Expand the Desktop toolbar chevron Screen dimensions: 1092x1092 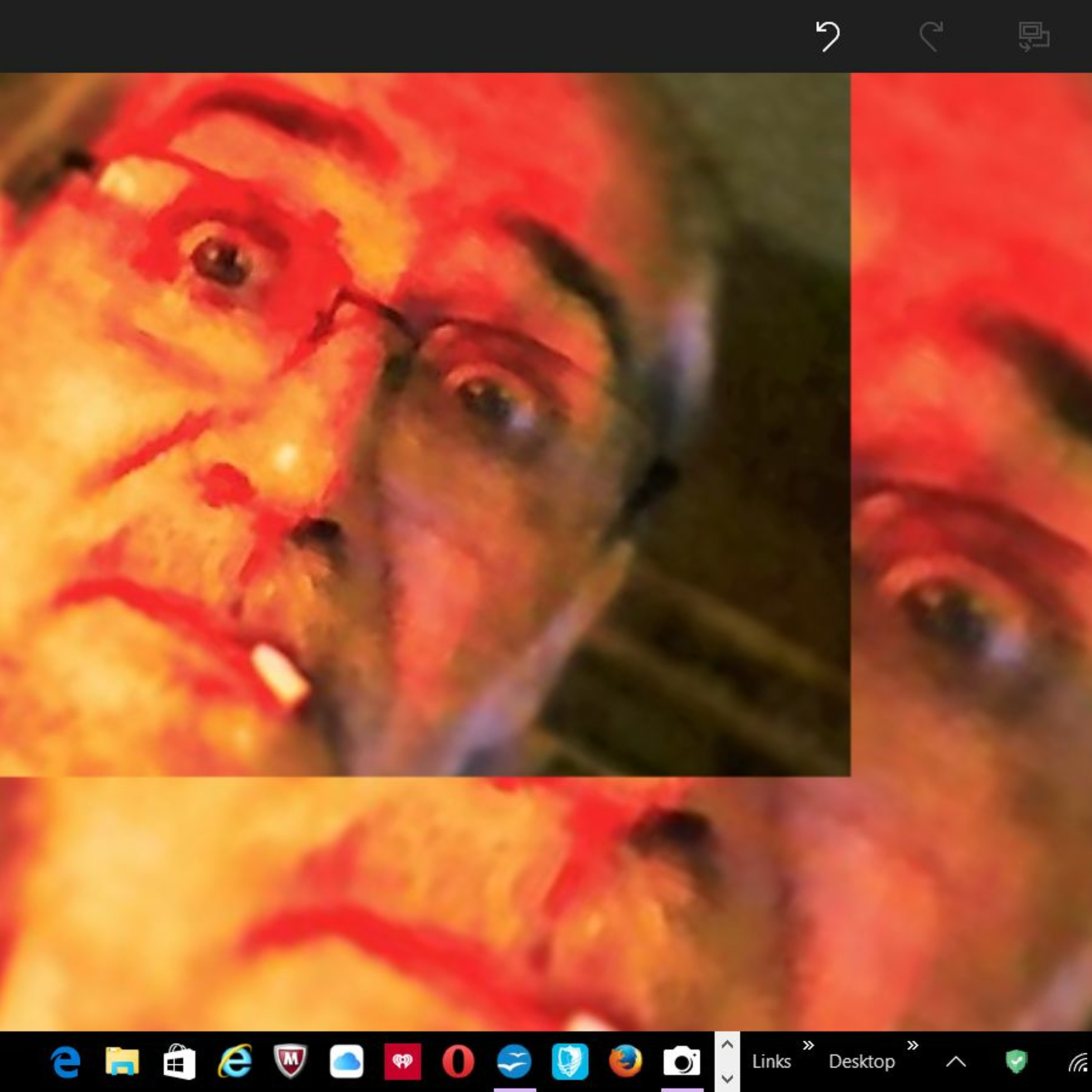[x=913, y=1046]
